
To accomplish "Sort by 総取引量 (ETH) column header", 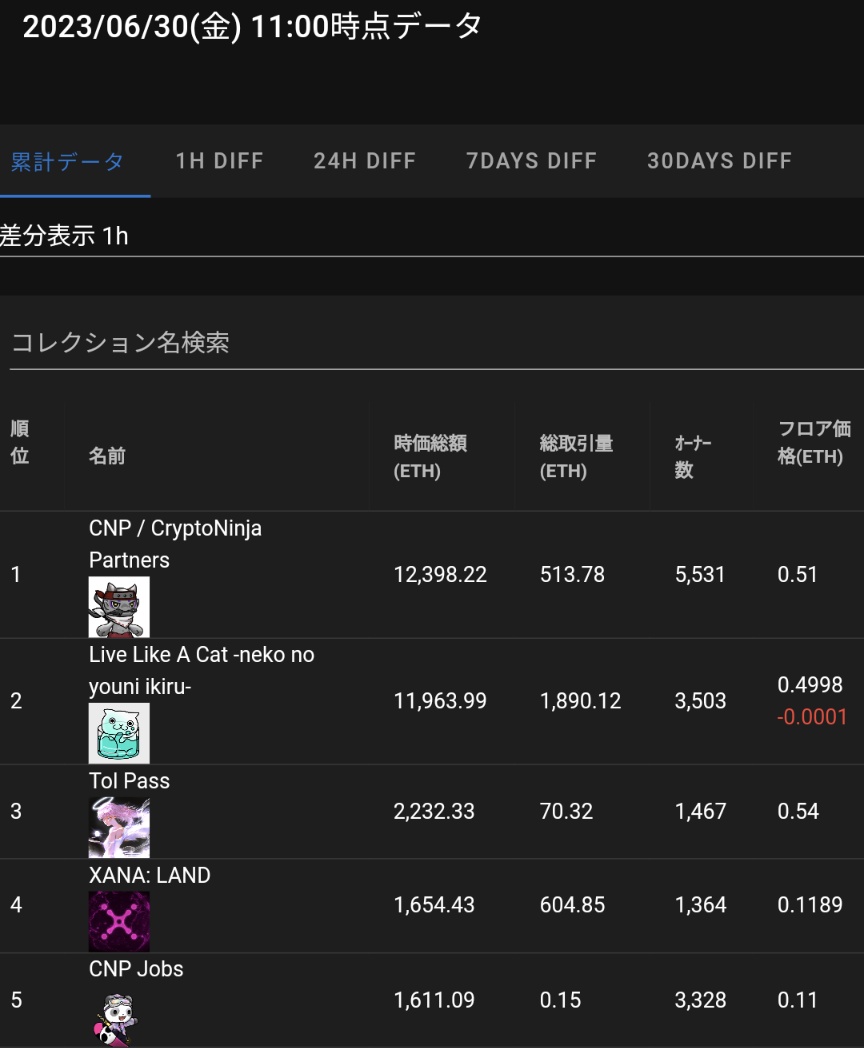I will coord(576,456).
